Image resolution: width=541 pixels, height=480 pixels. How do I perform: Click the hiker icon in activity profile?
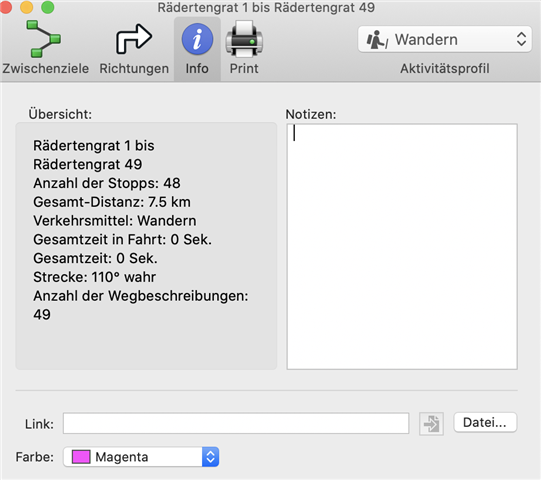point(376,40)
